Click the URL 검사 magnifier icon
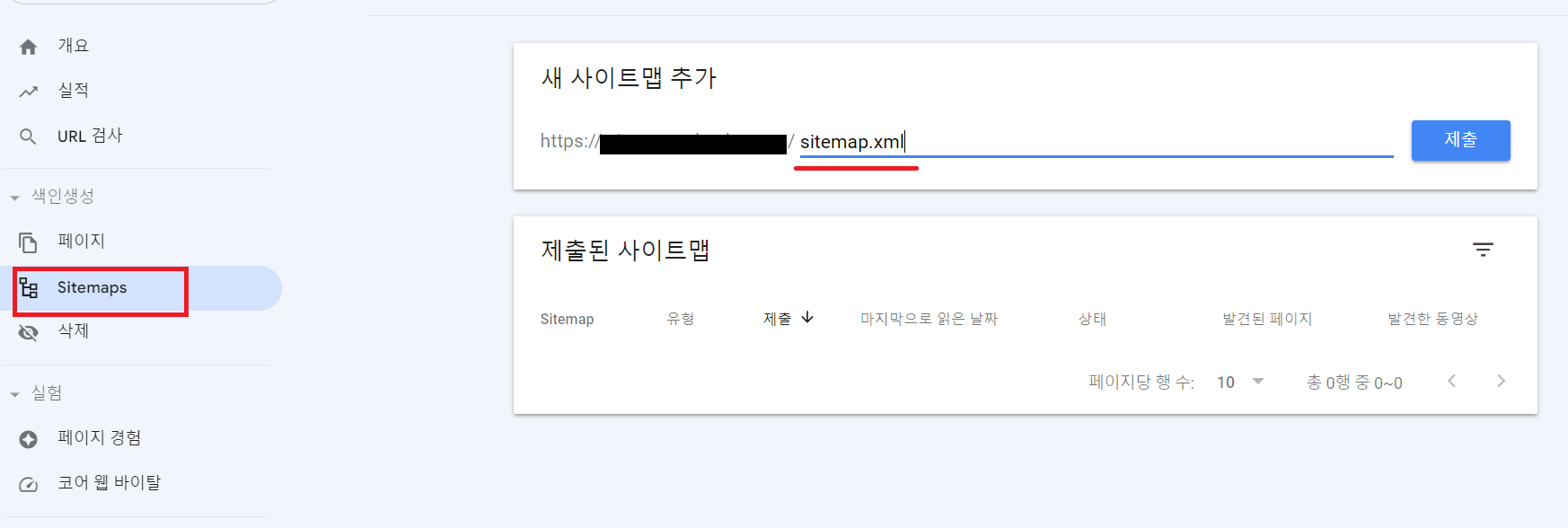The image size is (1568, 528). pos(28,136)
